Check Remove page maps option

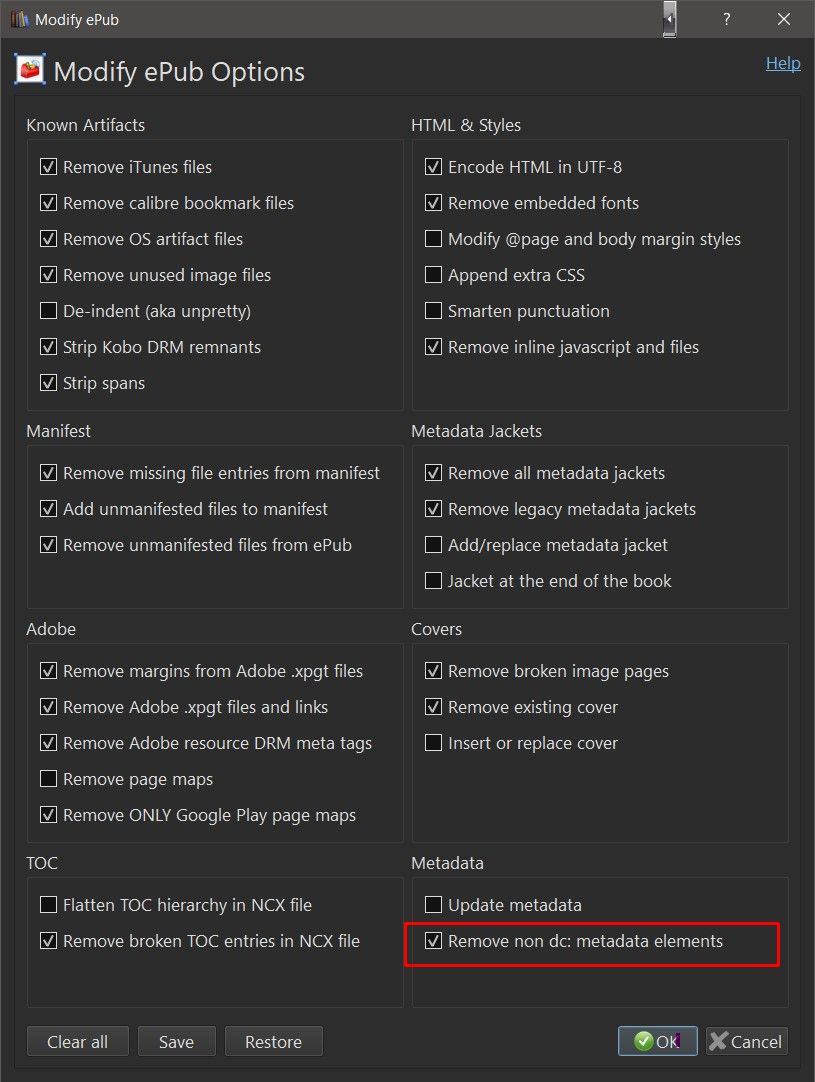[x=48, y=779]
